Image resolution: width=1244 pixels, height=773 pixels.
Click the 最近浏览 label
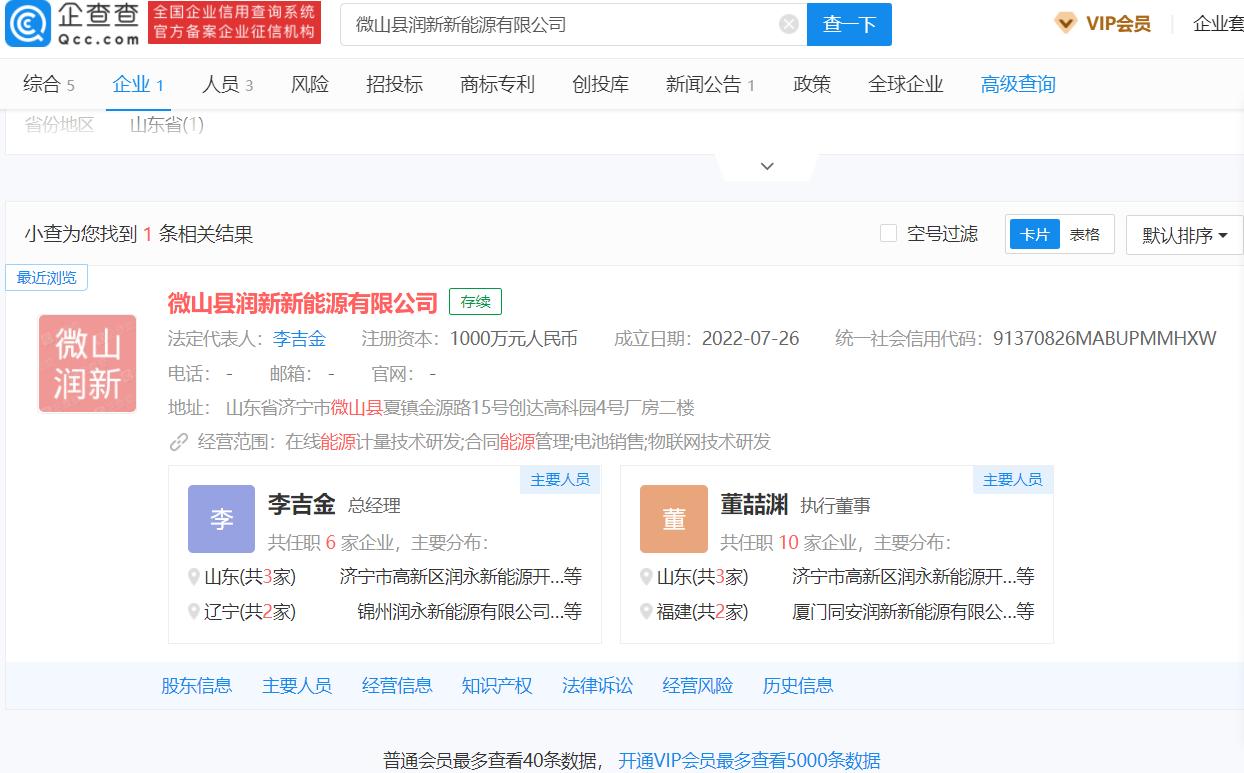[x=47, y=278]
